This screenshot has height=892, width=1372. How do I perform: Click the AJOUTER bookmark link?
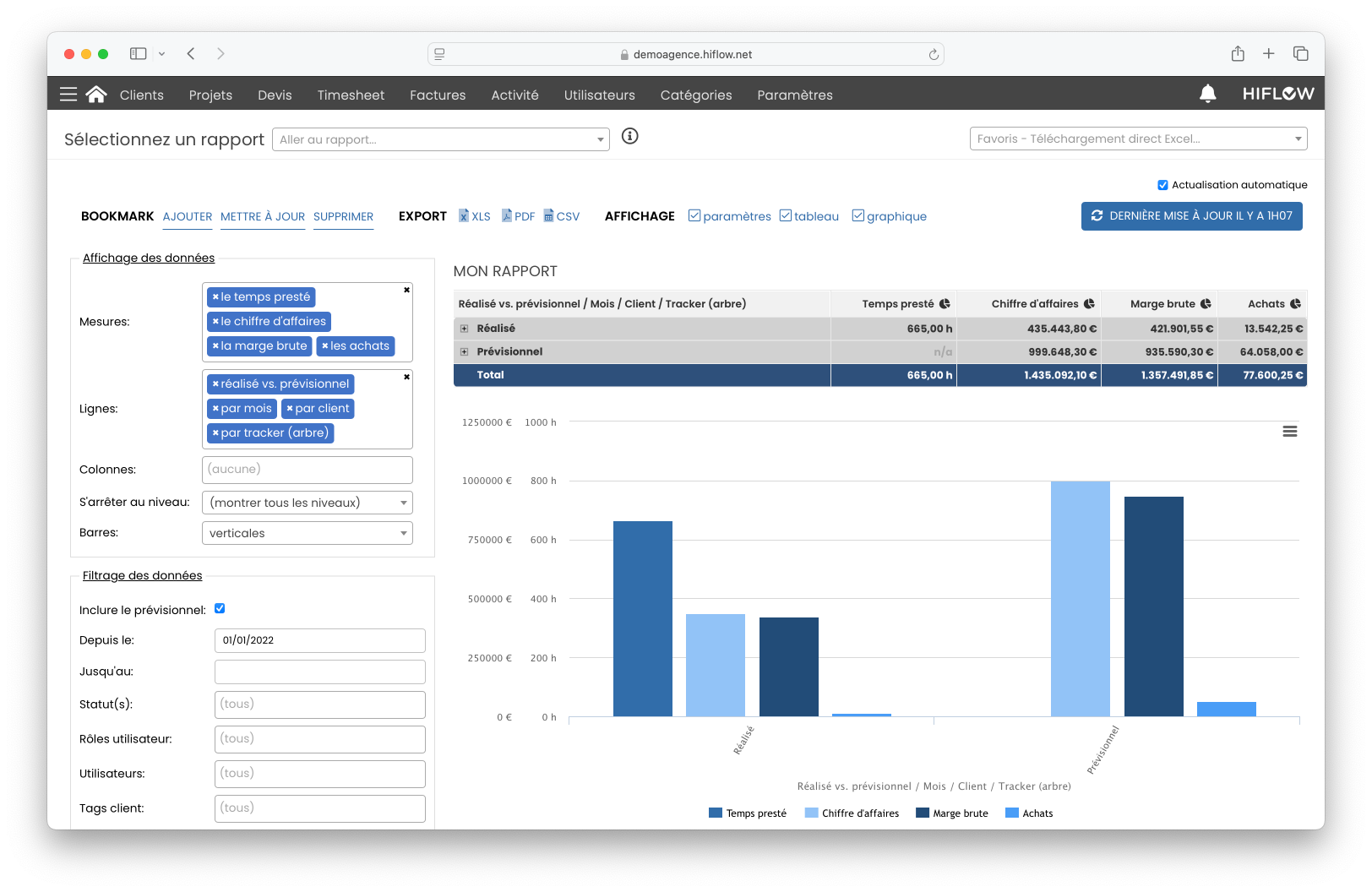tap(188, 216)
